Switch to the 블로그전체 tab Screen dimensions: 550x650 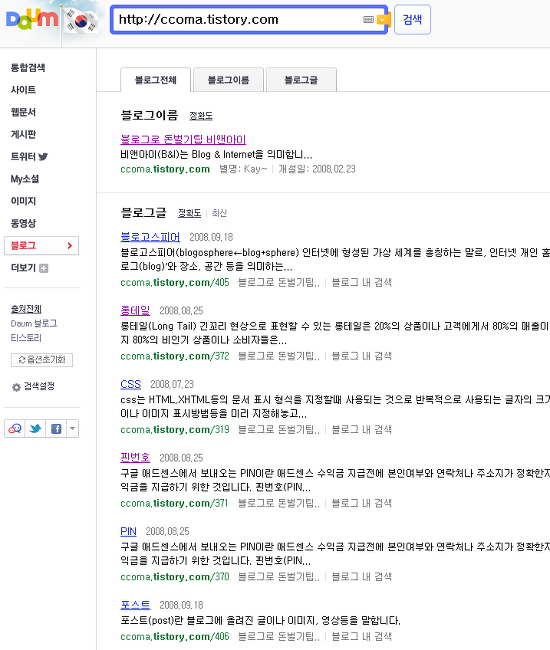155,80
